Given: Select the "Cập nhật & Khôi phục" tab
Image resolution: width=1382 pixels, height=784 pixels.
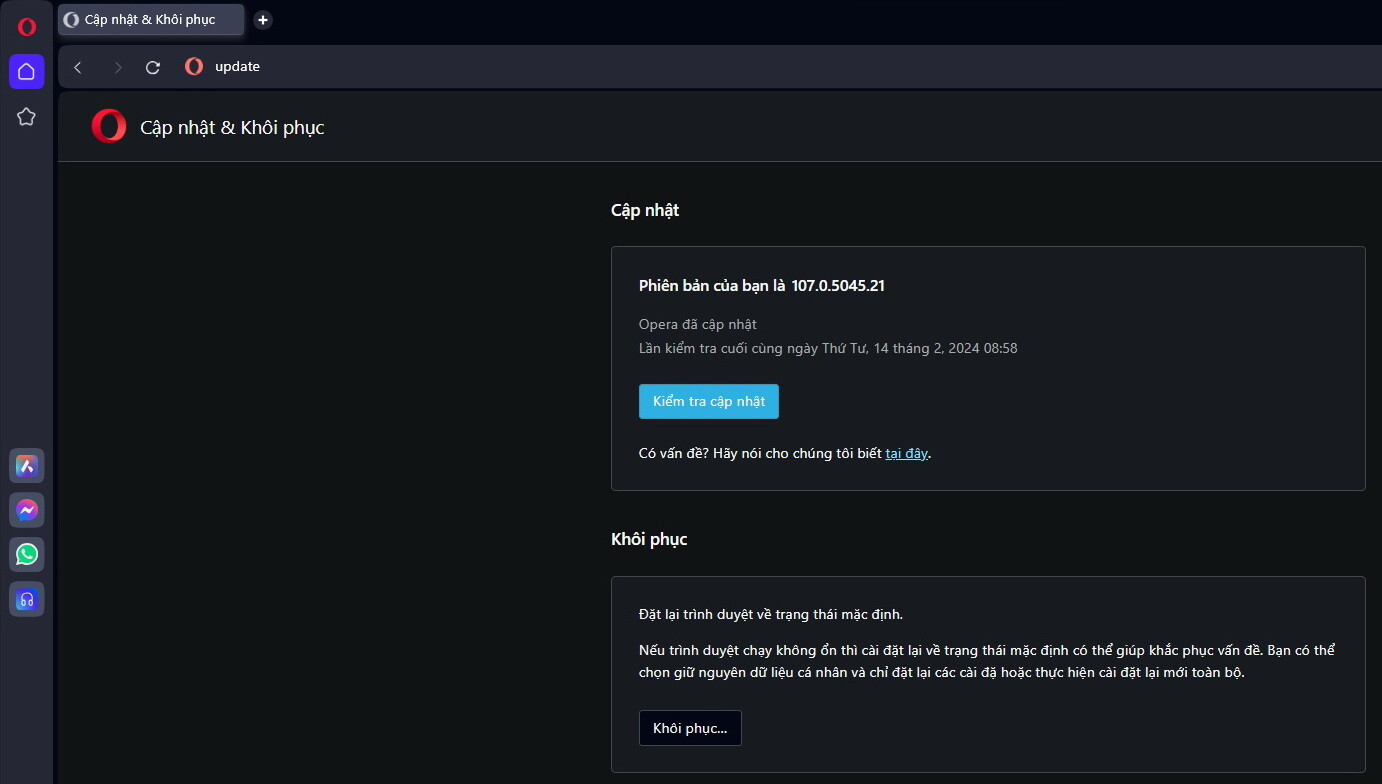Looking at the screenshot, I should (151, 20).
